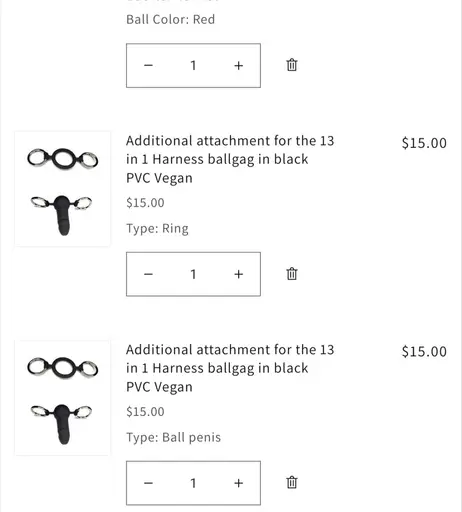Remove the Ball Color Red item with trash icon
462x512 pixels.
[292, 65]
